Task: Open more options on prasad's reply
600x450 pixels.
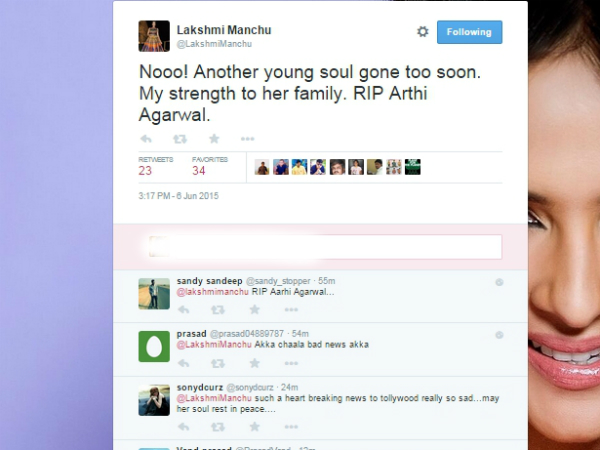Action: pyautogui.click(x=291, y=363)
